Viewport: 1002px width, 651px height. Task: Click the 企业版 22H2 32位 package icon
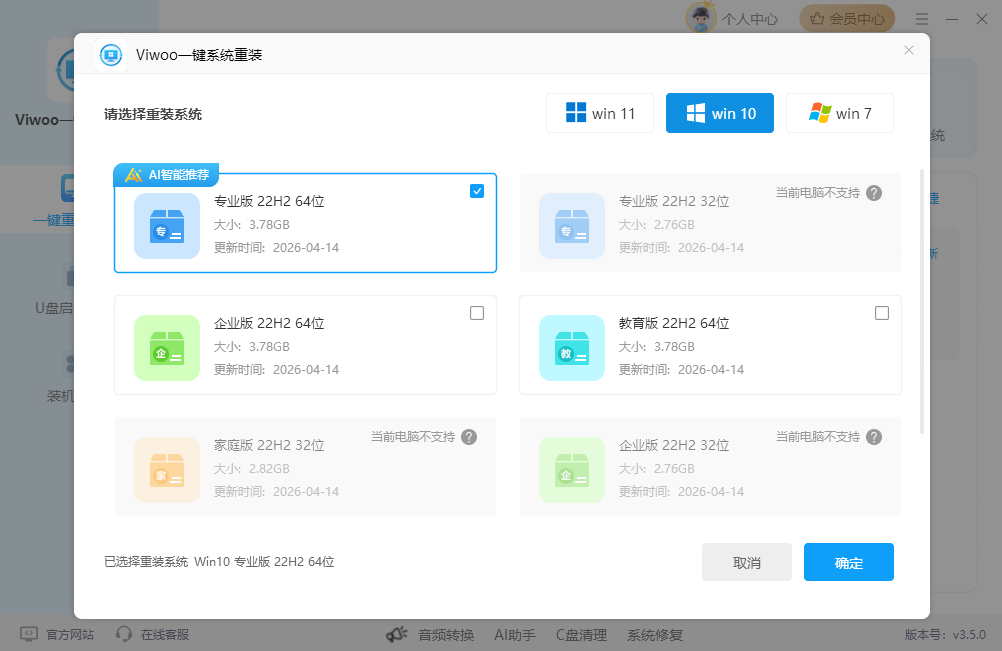click(572, 470)
